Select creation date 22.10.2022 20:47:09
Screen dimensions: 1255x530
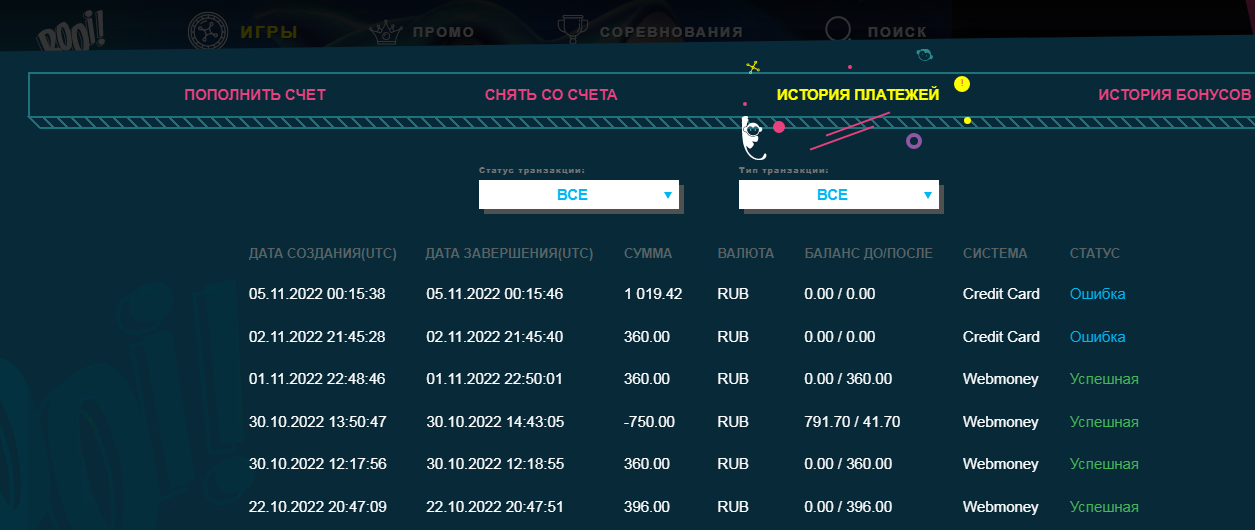[x=317, y=507]
